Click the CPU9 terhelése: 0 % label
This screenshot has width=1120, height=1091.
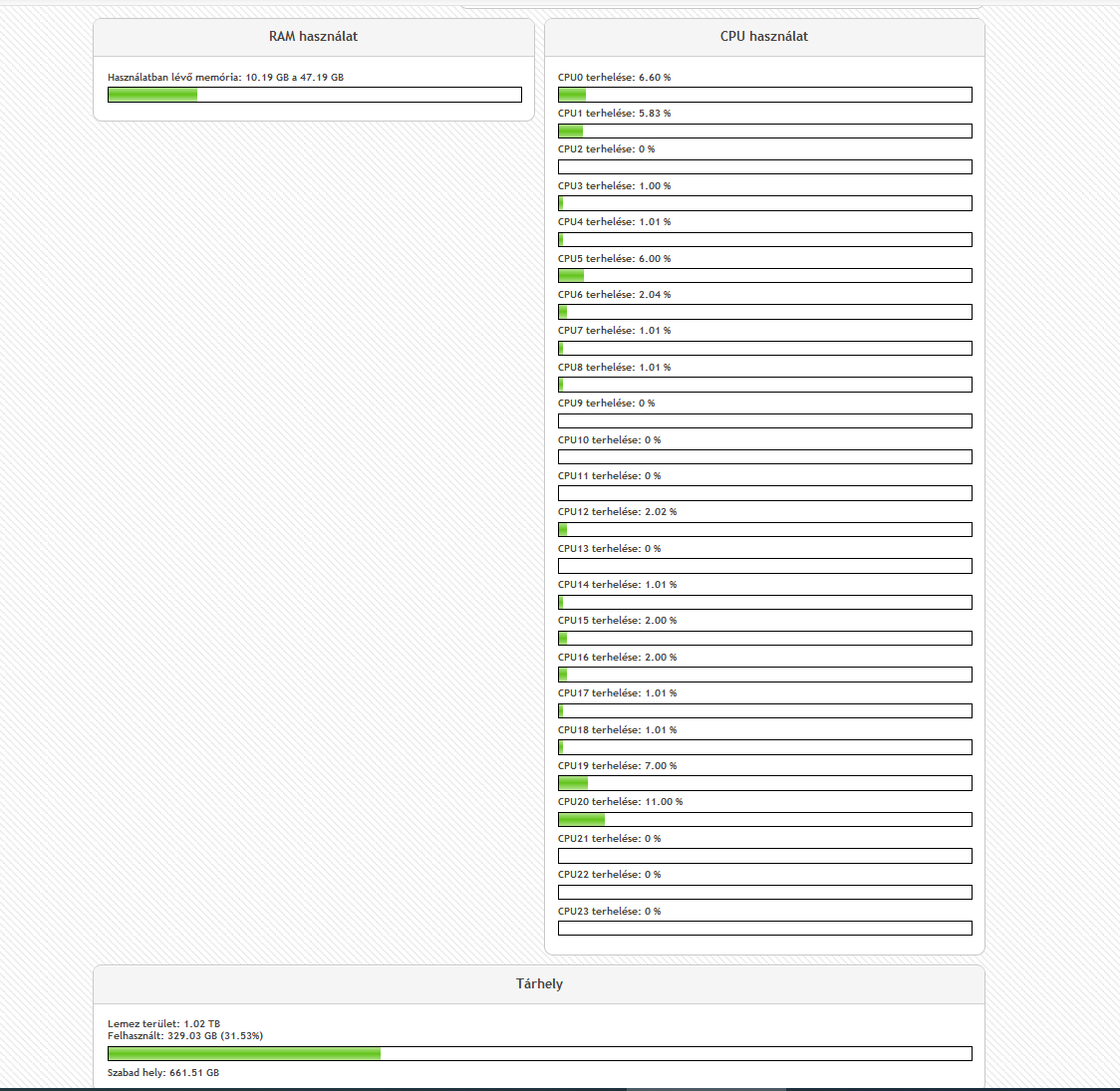(x=607, y=404)
